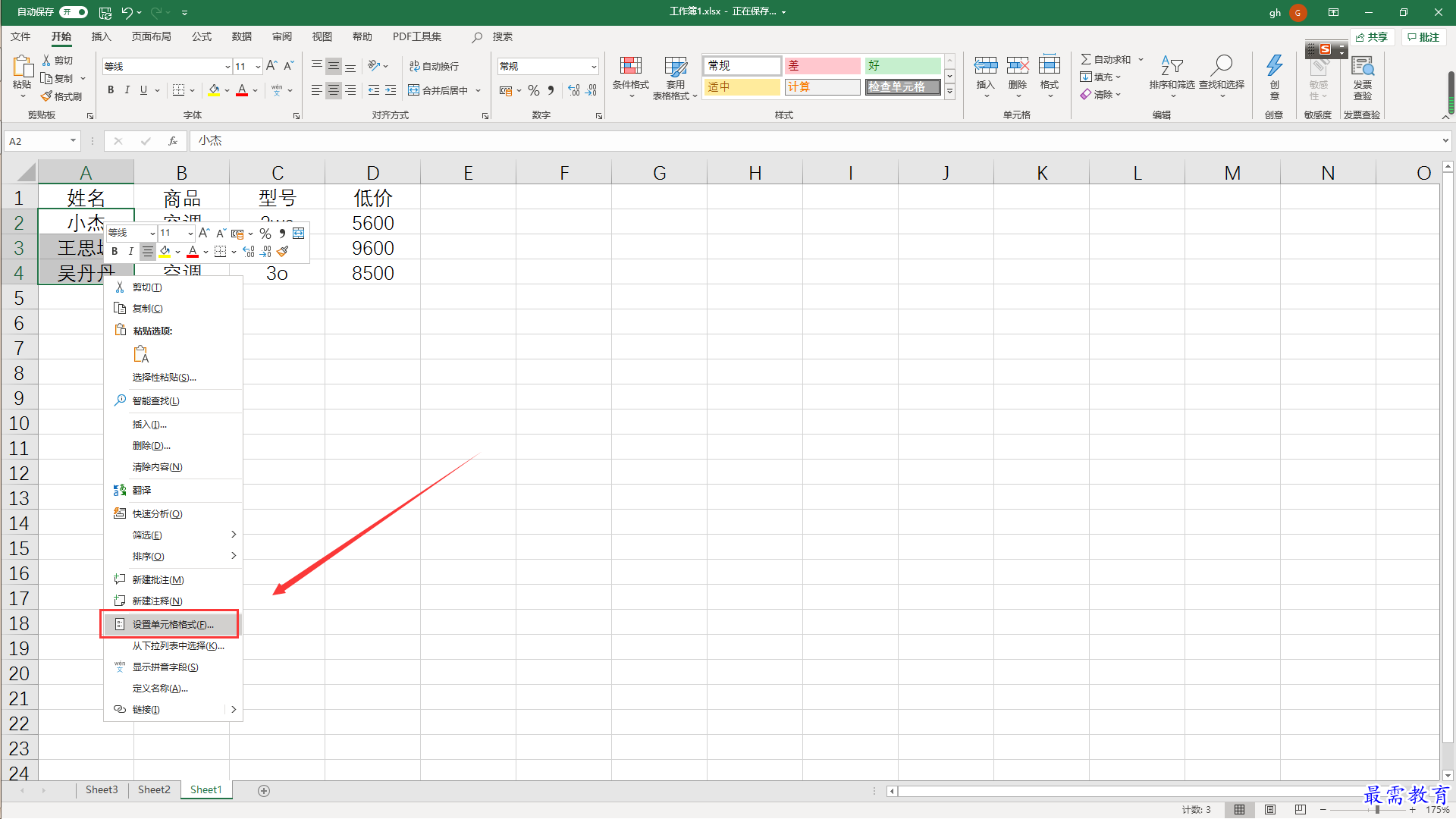1456x819 pixels.
Task: Switch to the Sheet2 tab
Action: coord(154,790)
